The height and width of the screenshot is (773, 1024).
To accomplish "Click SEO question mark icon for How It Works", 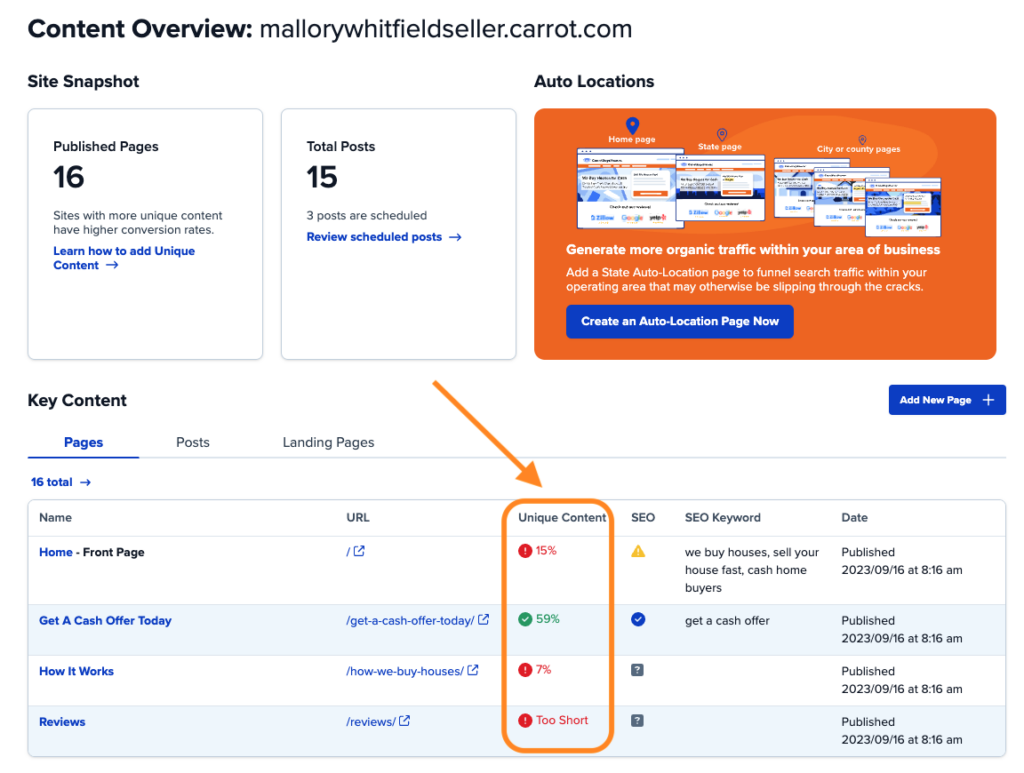I will [x=637, y=670].
